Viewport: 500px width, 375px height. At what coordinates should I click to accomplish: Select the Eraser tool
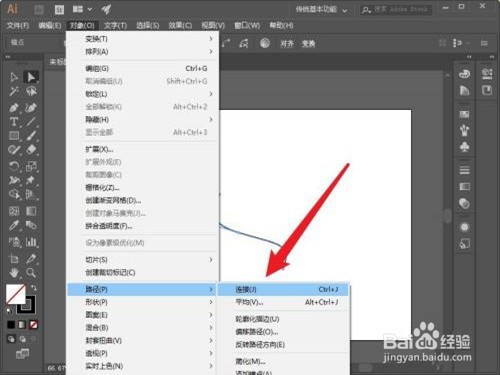pyautogui.click(x=31, y=150)
